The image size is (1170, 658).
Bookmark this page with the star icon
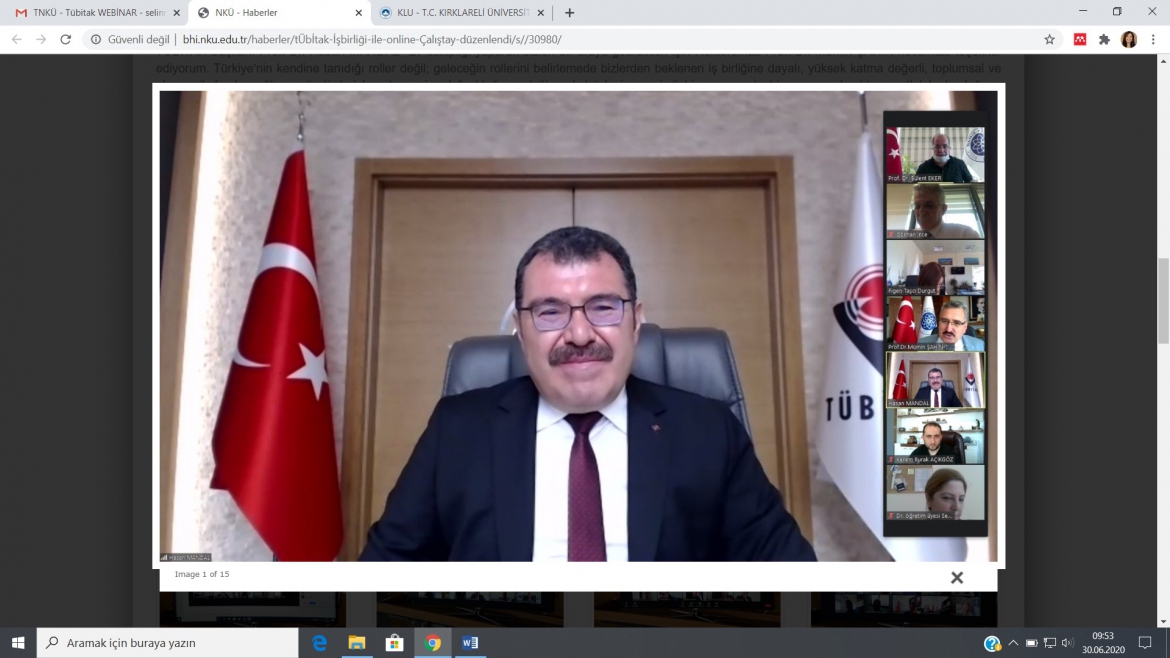[x=1049, y=40]
